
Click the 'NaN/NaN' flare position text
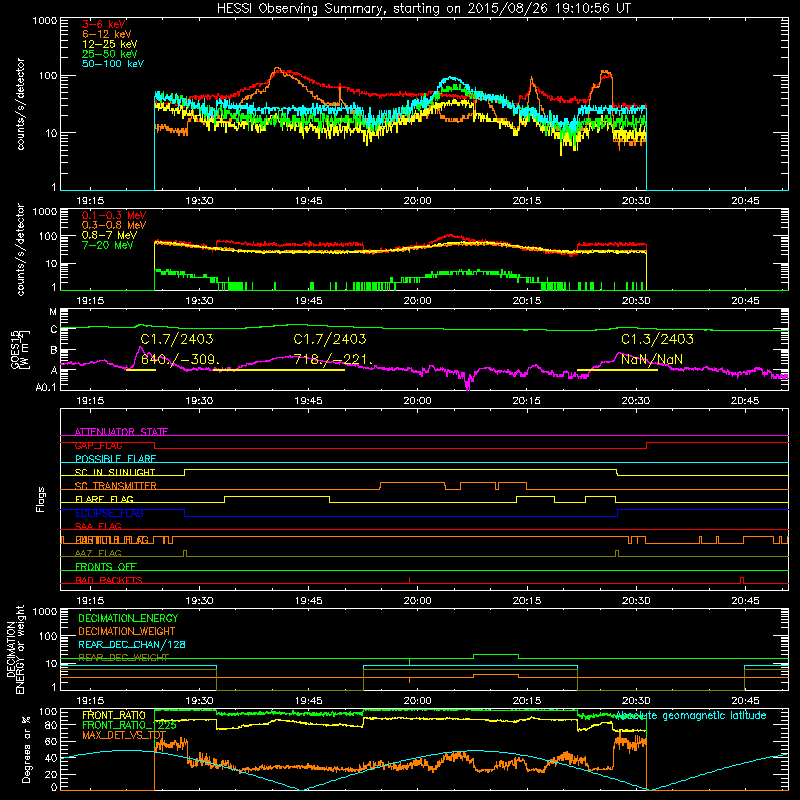652,360
